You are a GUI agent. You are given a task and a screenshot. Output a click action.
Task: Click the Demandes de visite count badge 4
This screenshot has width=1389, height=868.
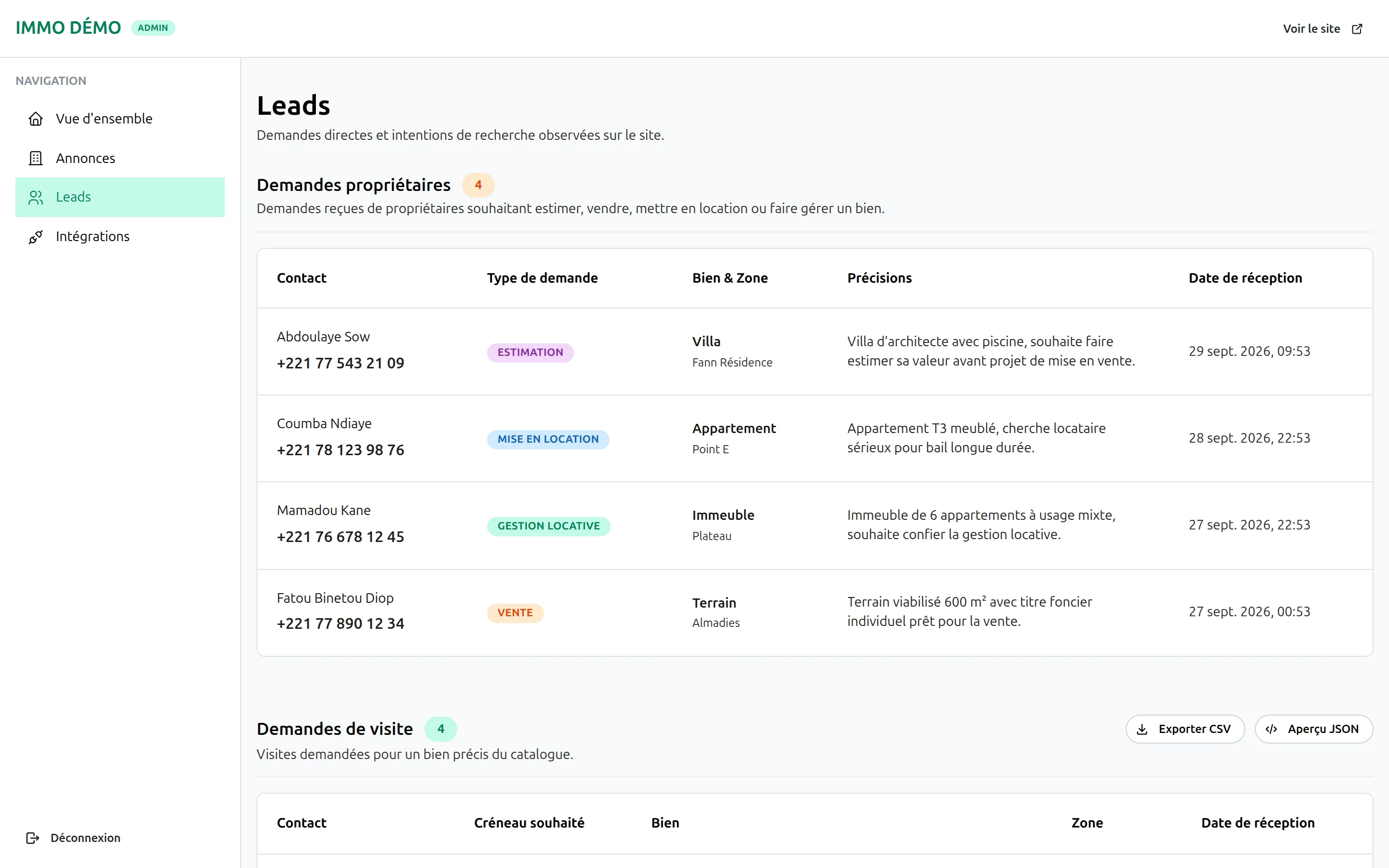pos(441,729)
